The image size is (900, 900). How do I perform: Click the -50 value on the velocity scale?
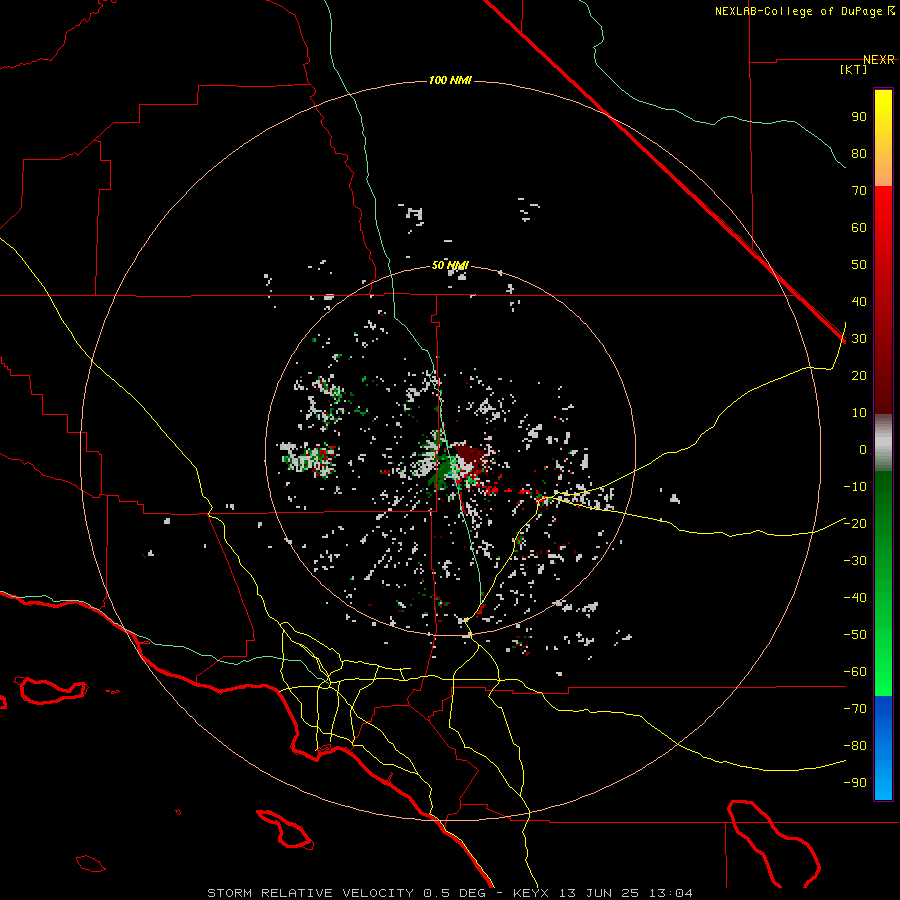coord(855,635)
